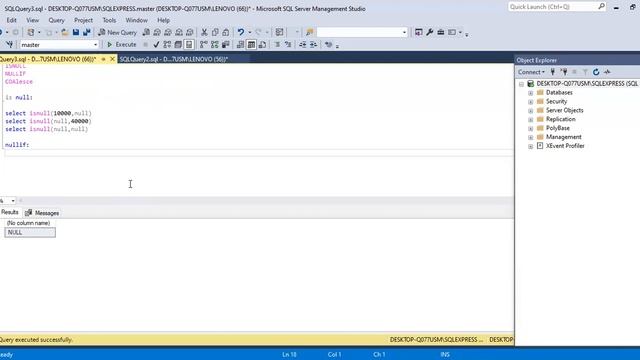The width and height of the screenshot is (640, 360).
Task: Select the Management tree item
Action: click(x=564, y=137)
